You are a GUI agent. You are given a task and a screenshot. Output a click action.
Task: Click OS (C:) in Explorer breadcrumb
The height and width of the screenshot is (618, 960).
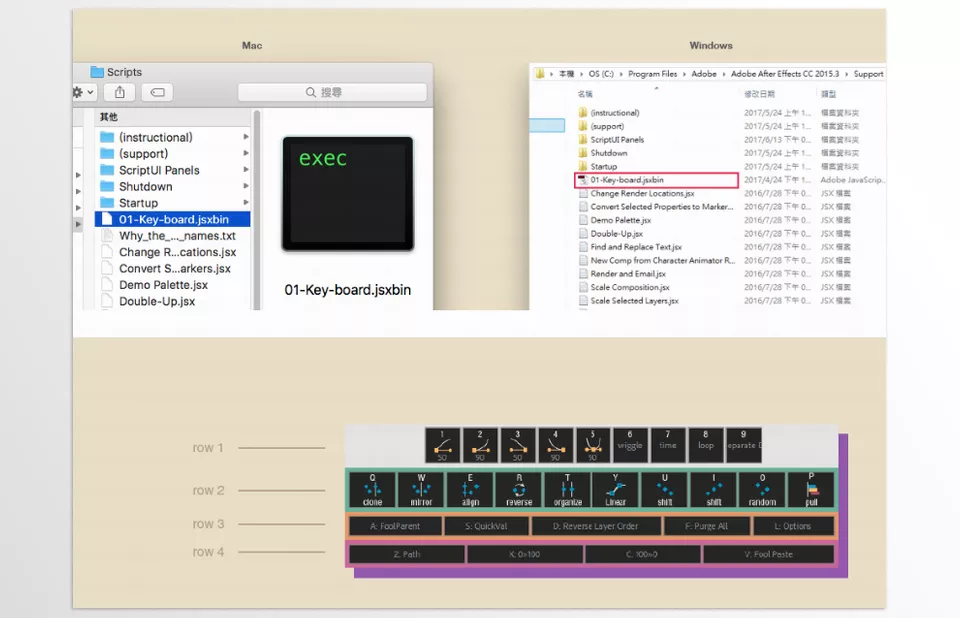pyautogui.click(x=601, y=74)
